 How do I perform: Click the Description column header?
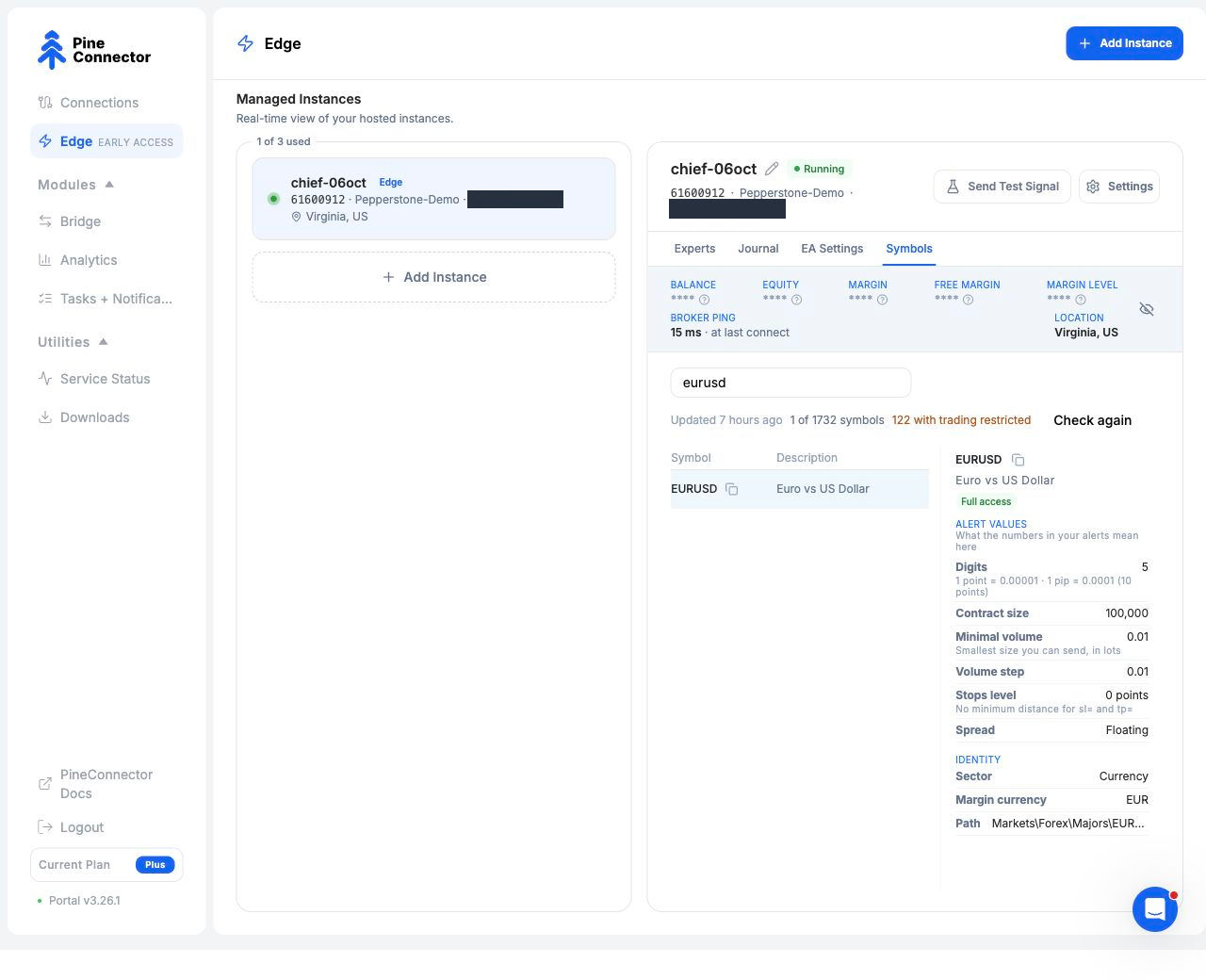click(x=807, y=458)
